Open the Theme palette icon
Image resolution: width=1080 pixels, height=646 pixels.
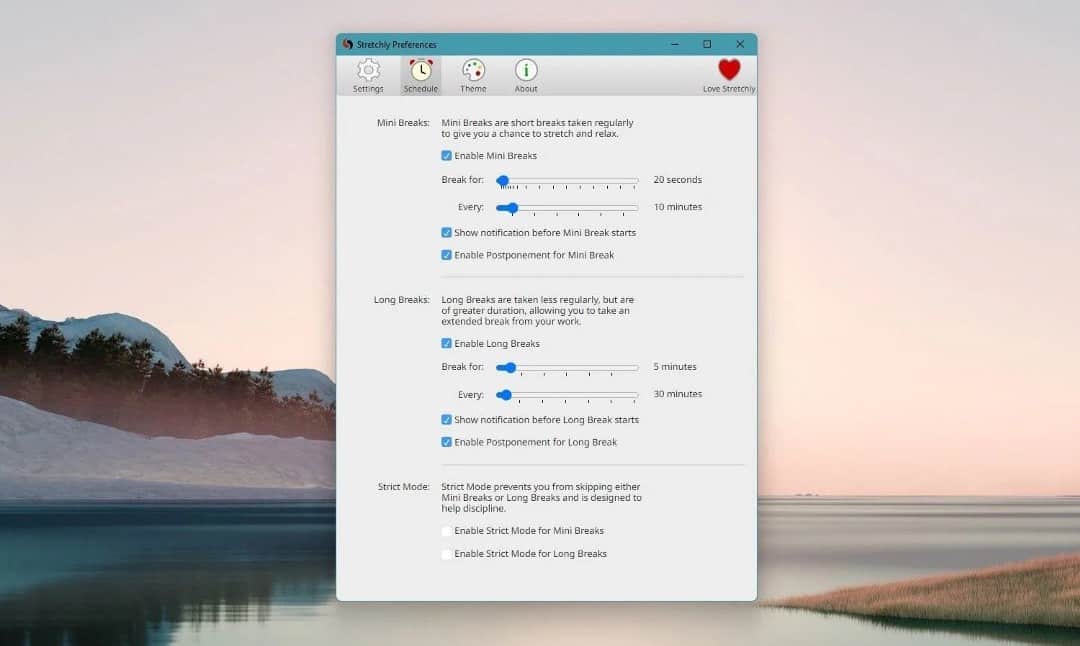pyautogui.click(x=473, y=71)
